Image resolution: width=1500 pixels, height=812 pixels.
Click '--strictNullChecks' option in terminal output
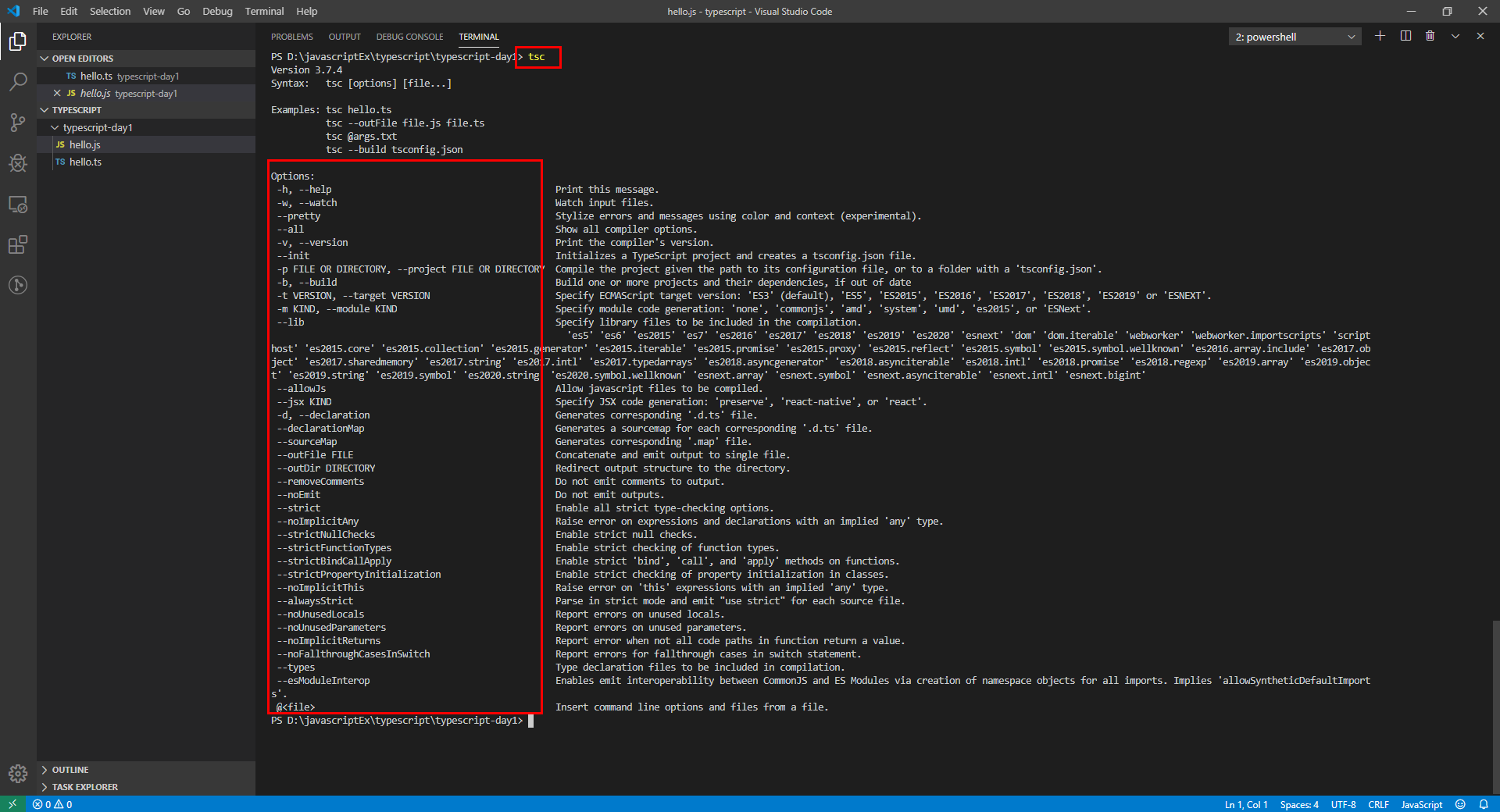pos(326,535)
